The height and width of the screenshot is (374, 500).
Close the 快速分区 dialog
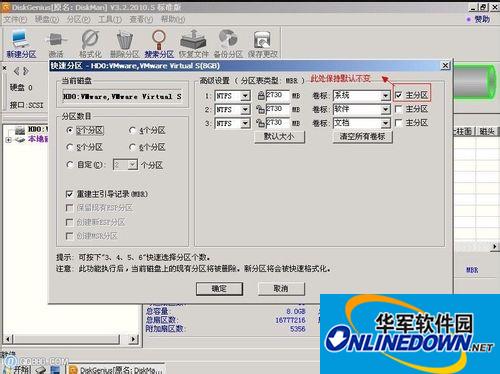coord(445,66)
